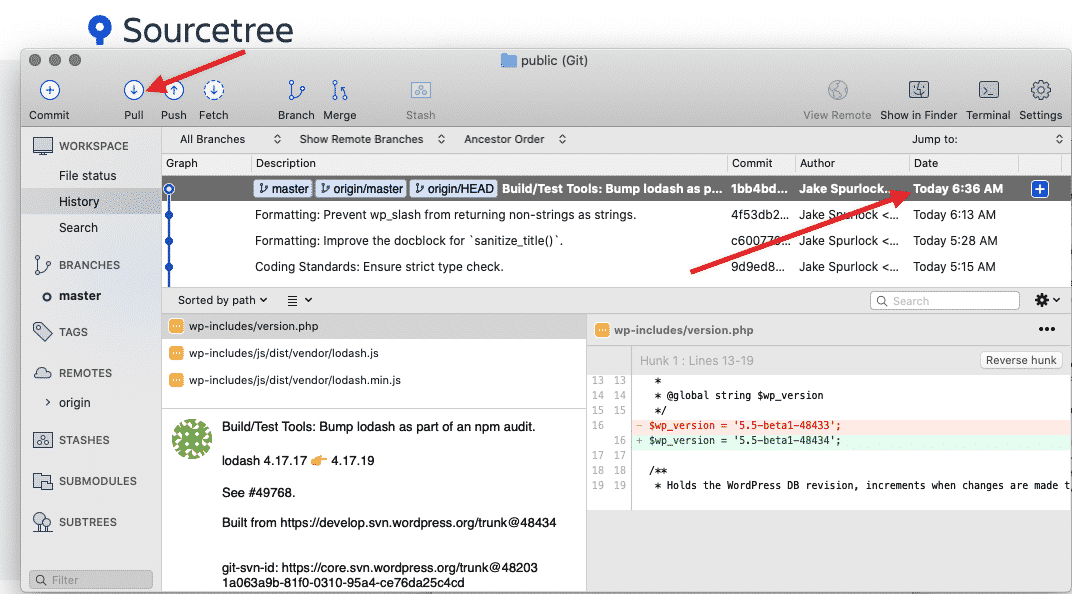Click the Stash toolbar icon
The height and width of the screenshot is (594, 1072).
(420, 90)
